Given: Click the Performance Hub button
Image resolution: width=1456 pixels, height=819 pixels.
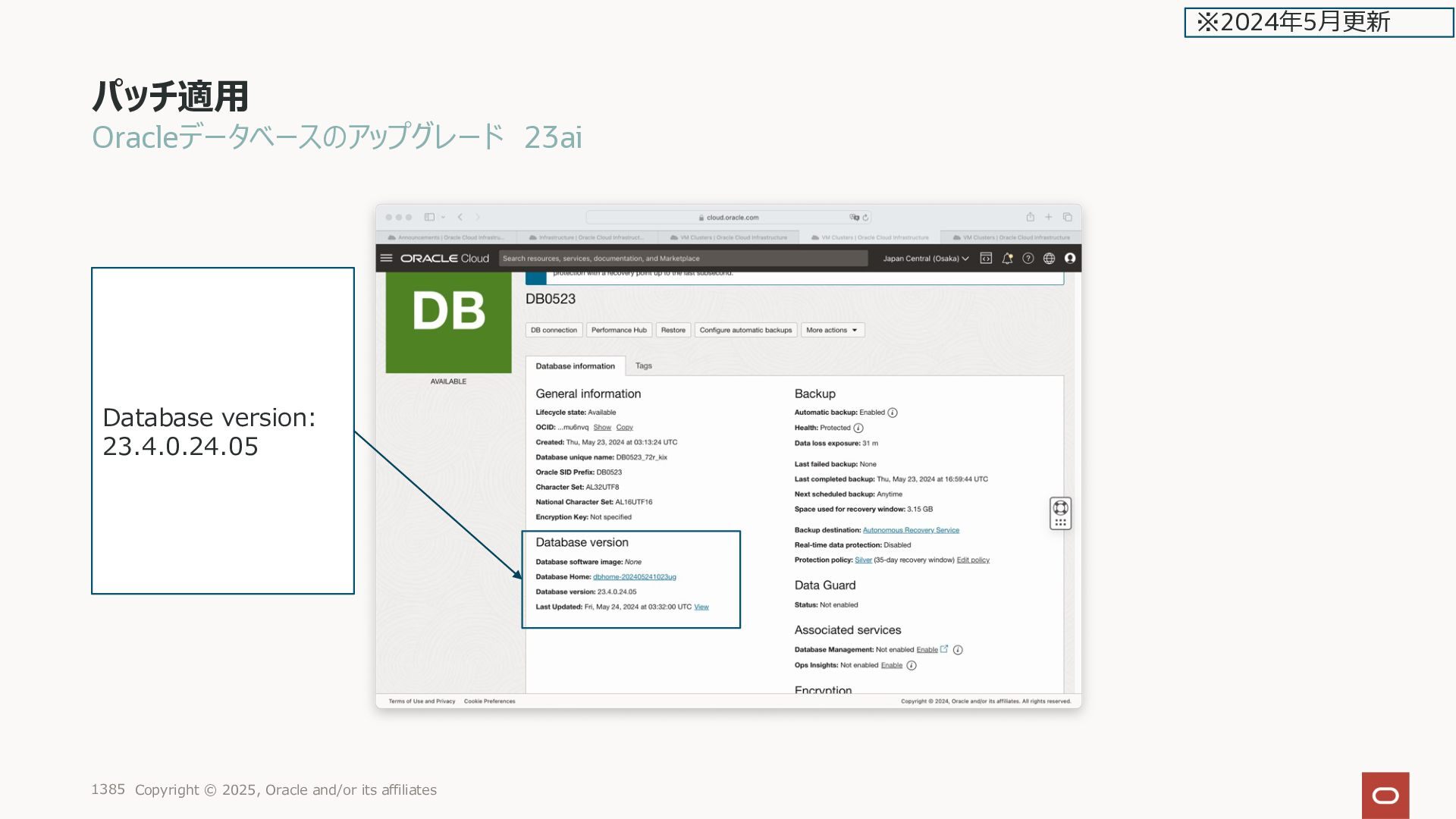Looking at the screenshot, I should [619, 330].
